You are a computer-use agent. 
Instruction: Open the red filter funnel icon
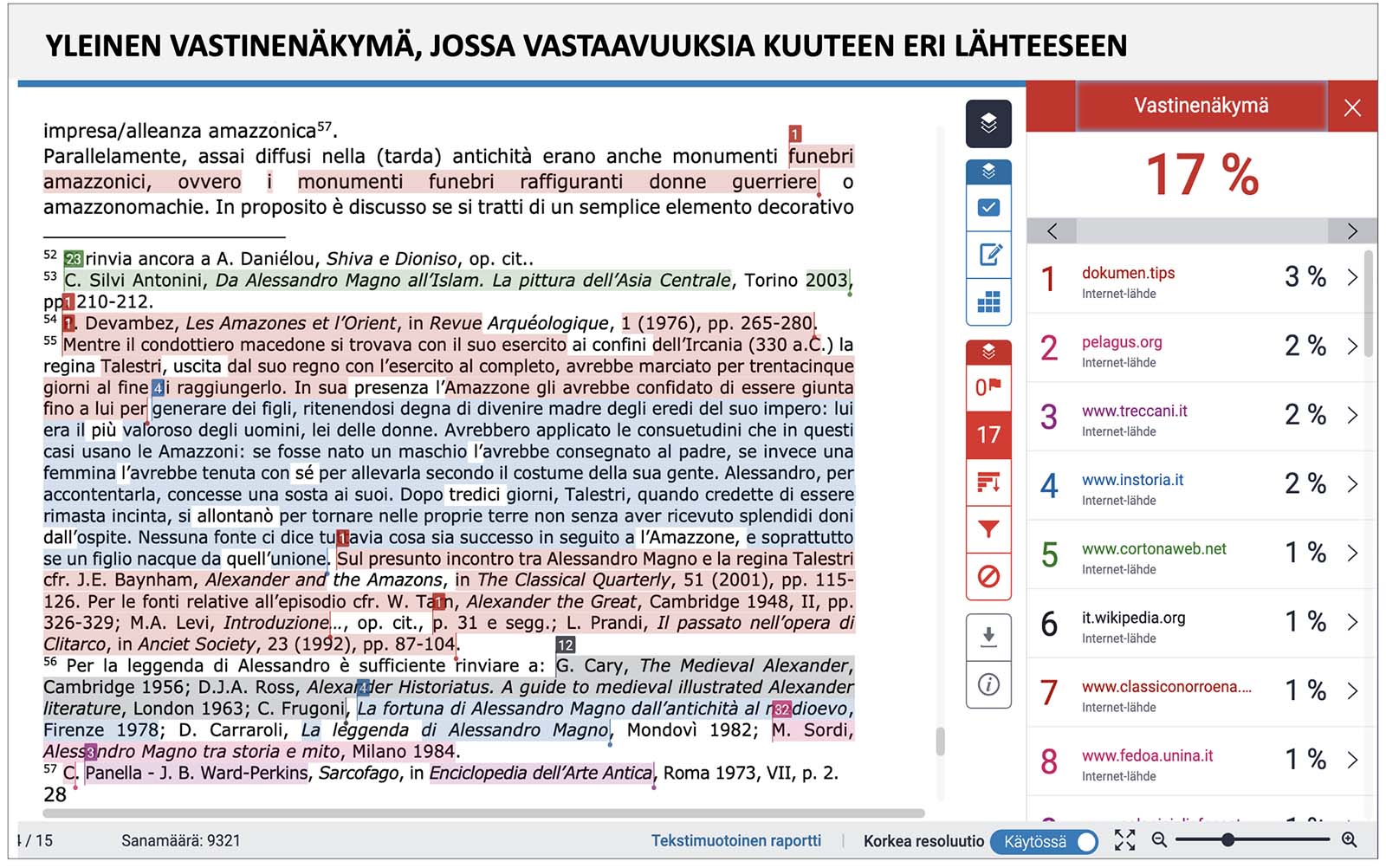pos(988,528)
